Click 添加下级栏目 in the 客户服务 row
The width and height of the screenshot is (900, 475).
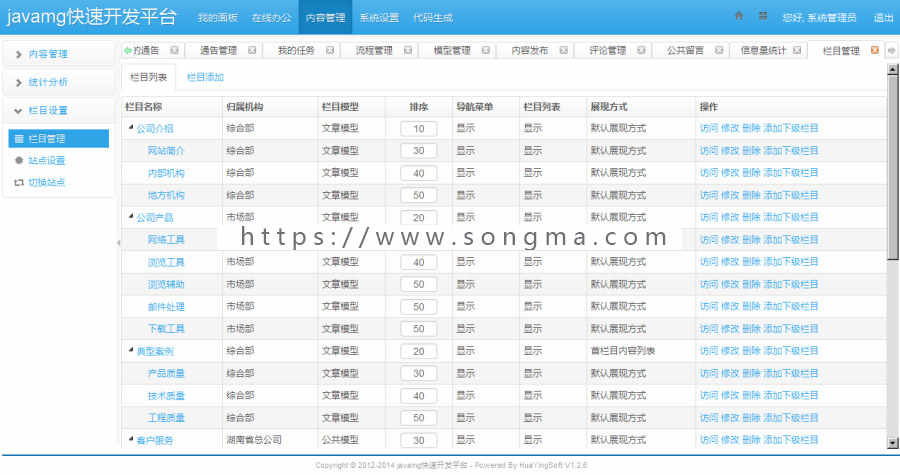pos(790,440)
